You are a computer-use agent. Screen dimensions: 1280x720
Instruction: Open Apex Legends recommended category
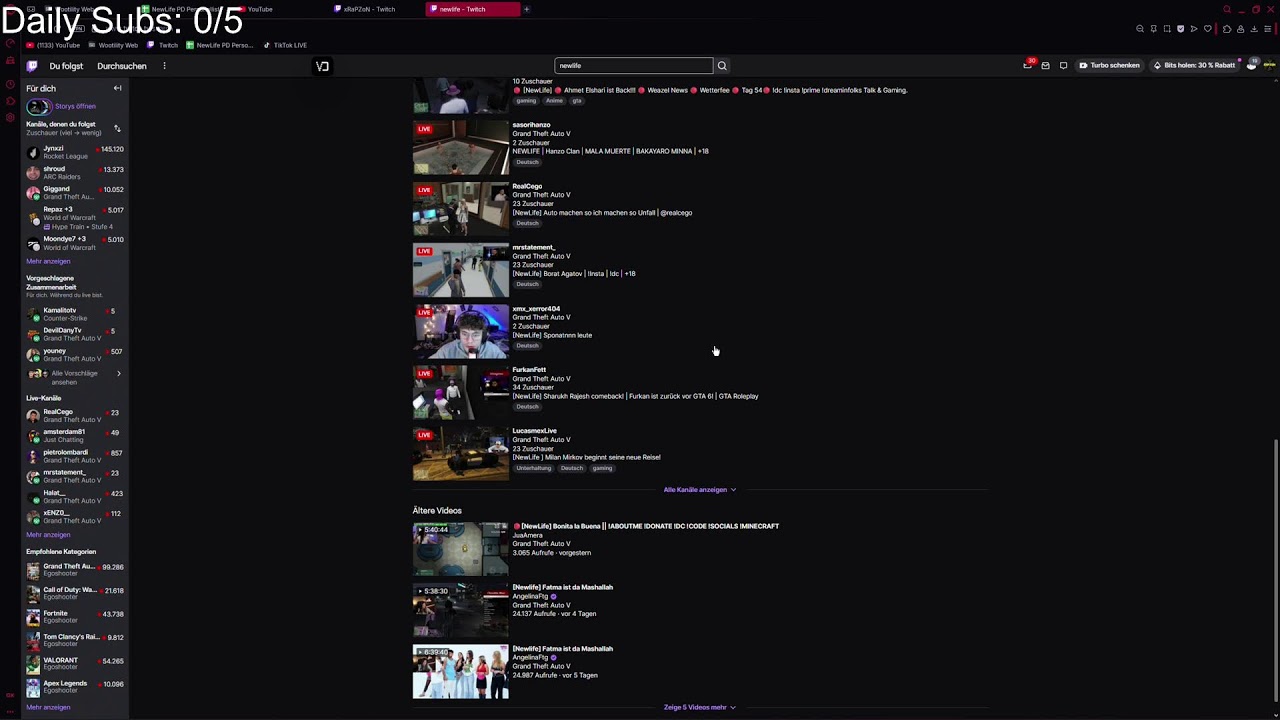tap(76, 687)
